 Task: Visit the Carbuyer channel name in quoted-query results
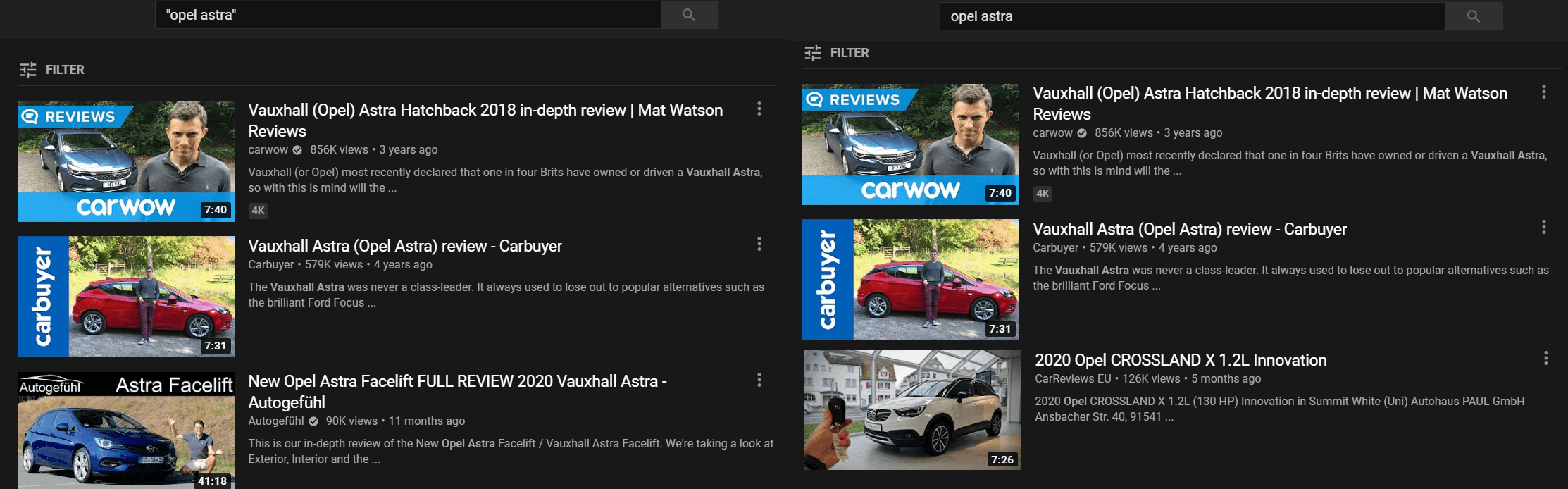[270, 265]
